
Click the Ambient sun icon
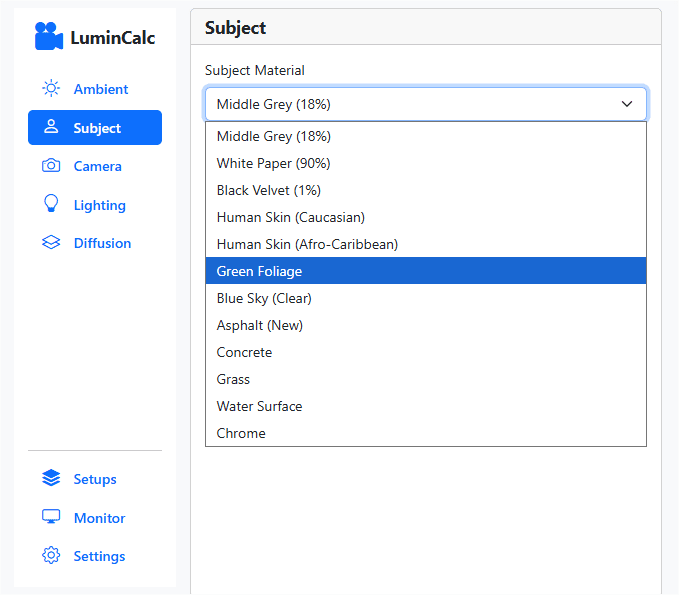[x=51, y=88]
